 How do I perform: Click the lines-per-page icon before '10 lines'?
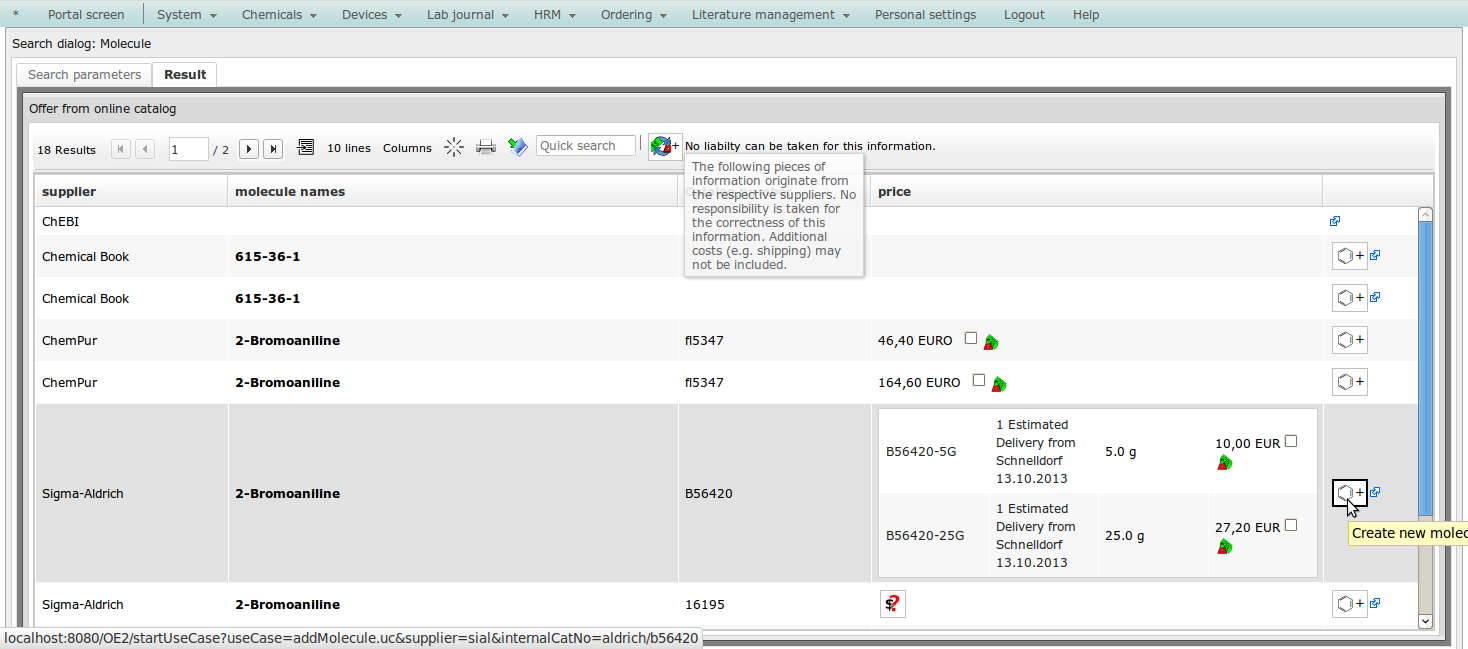(306, 147)
